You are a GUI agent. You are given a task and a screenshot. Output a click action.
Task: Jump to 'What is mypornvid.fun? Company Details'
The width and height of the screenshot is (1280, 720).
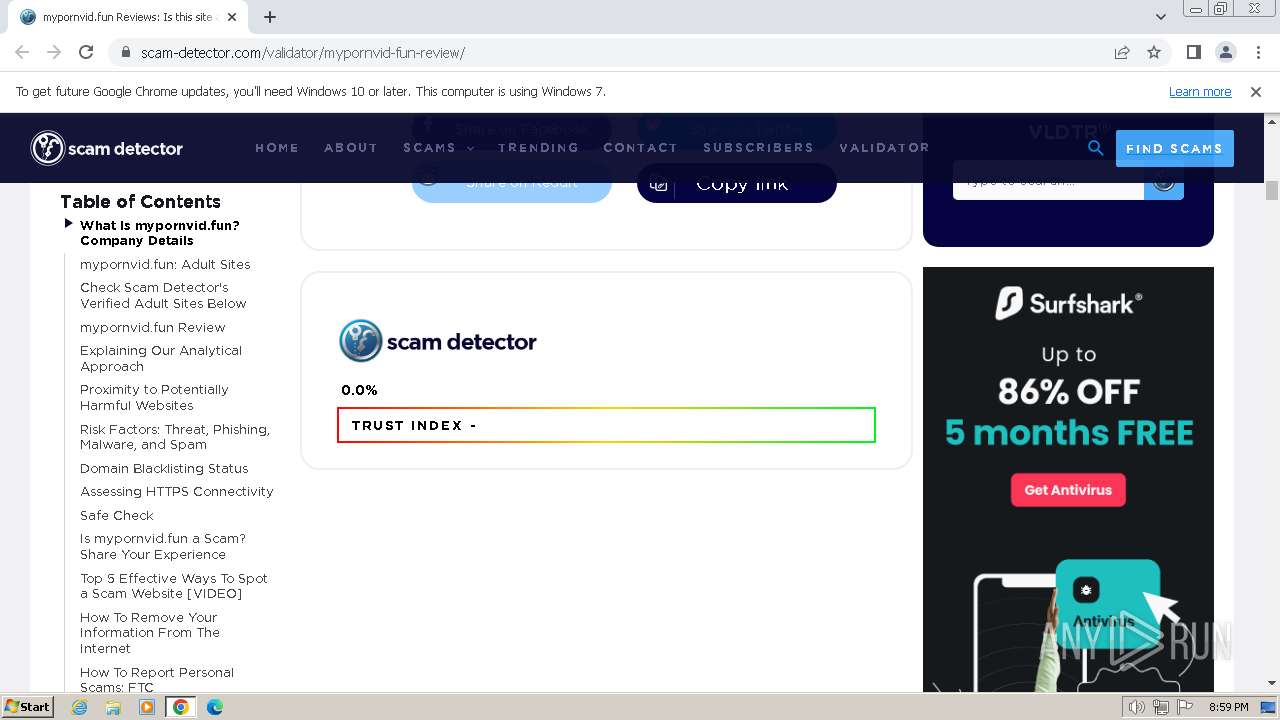click(x=160, y=233)
